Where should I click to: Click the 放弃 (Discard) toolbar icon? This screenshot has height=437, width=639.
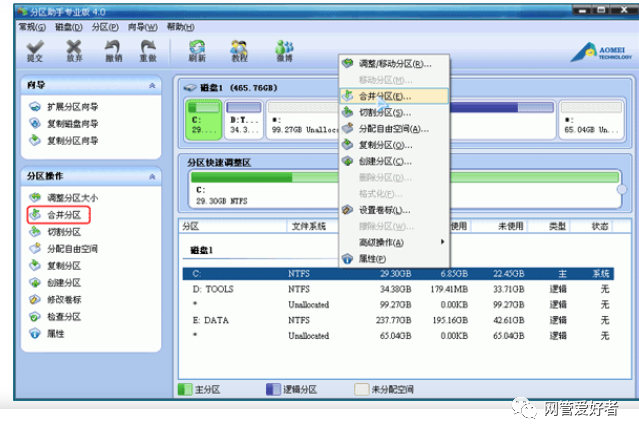pyautogui.click(x=74, y=50)
